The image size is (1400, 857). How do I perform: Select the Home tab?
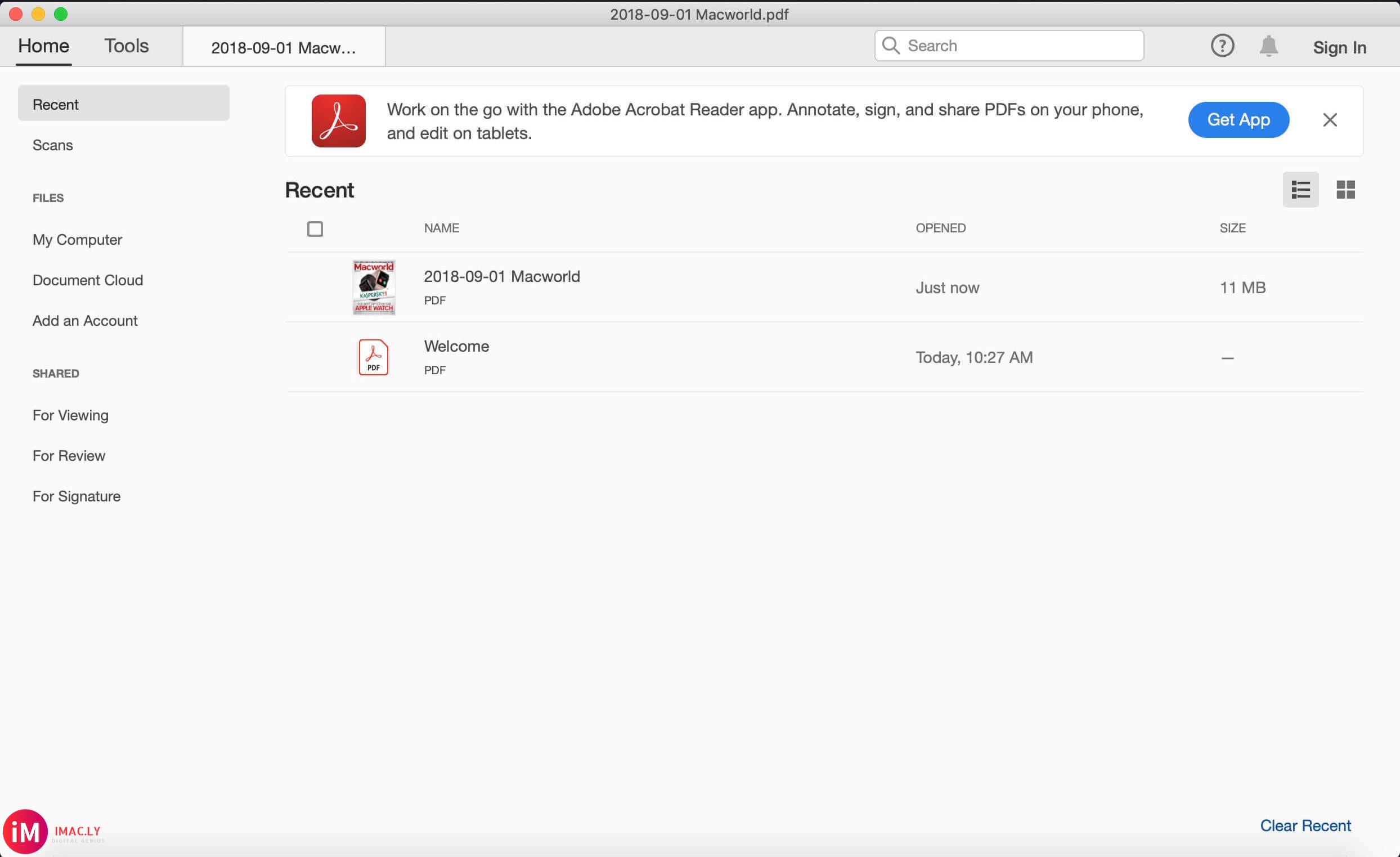[x=43, y=45]
